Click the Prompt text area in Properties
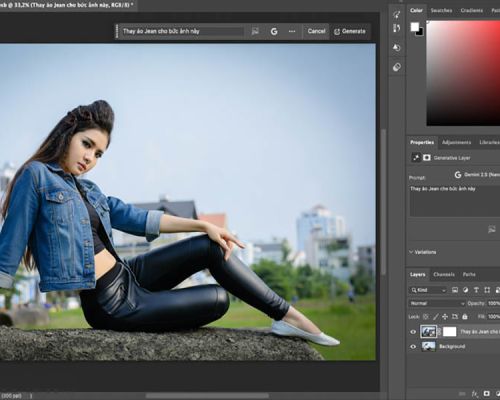The image size is (500, 400). pyautogui.click(x=455, y=201)
